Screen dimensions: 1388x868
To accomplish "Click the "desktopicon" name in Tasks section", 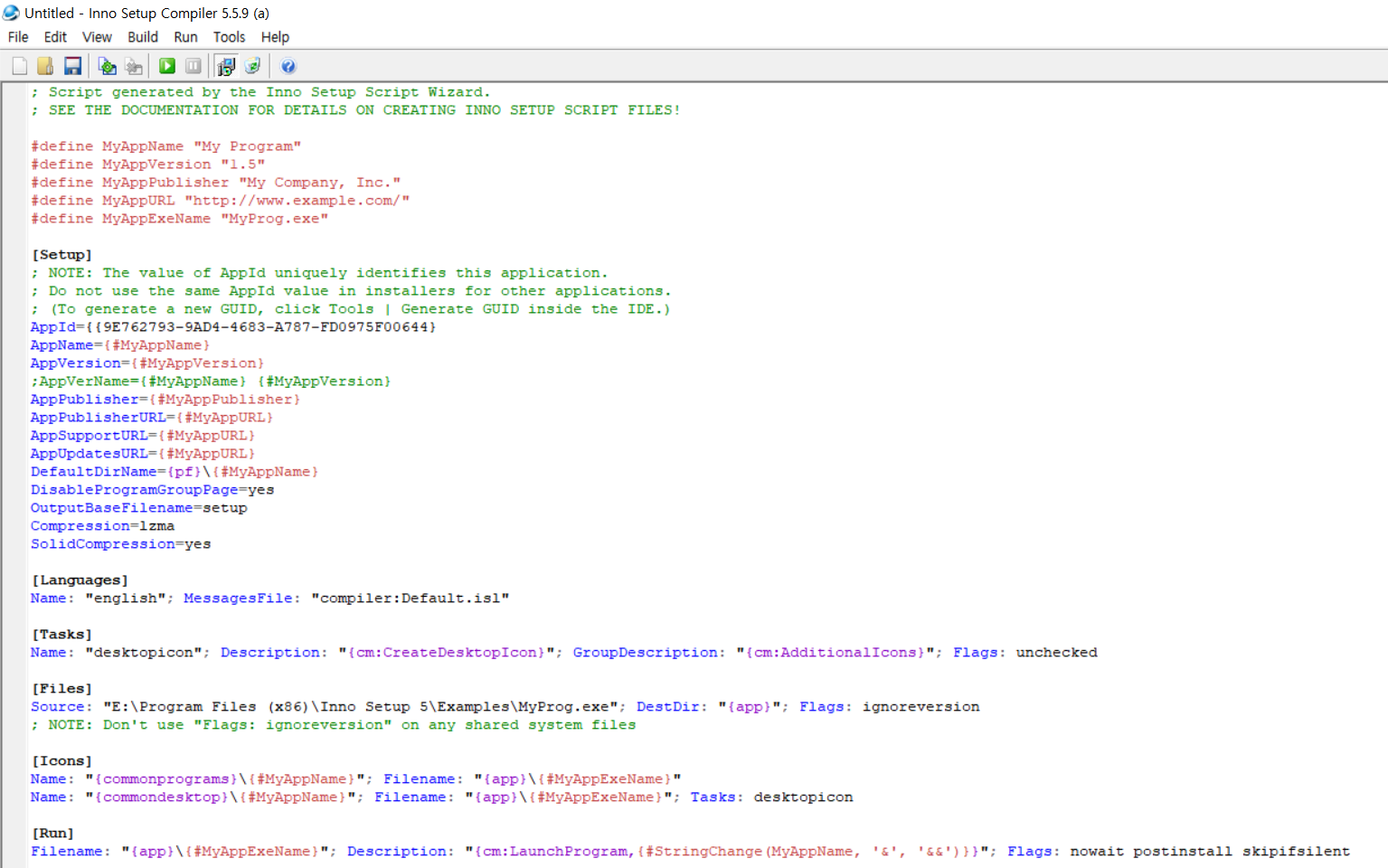I will tap(144, 653).
